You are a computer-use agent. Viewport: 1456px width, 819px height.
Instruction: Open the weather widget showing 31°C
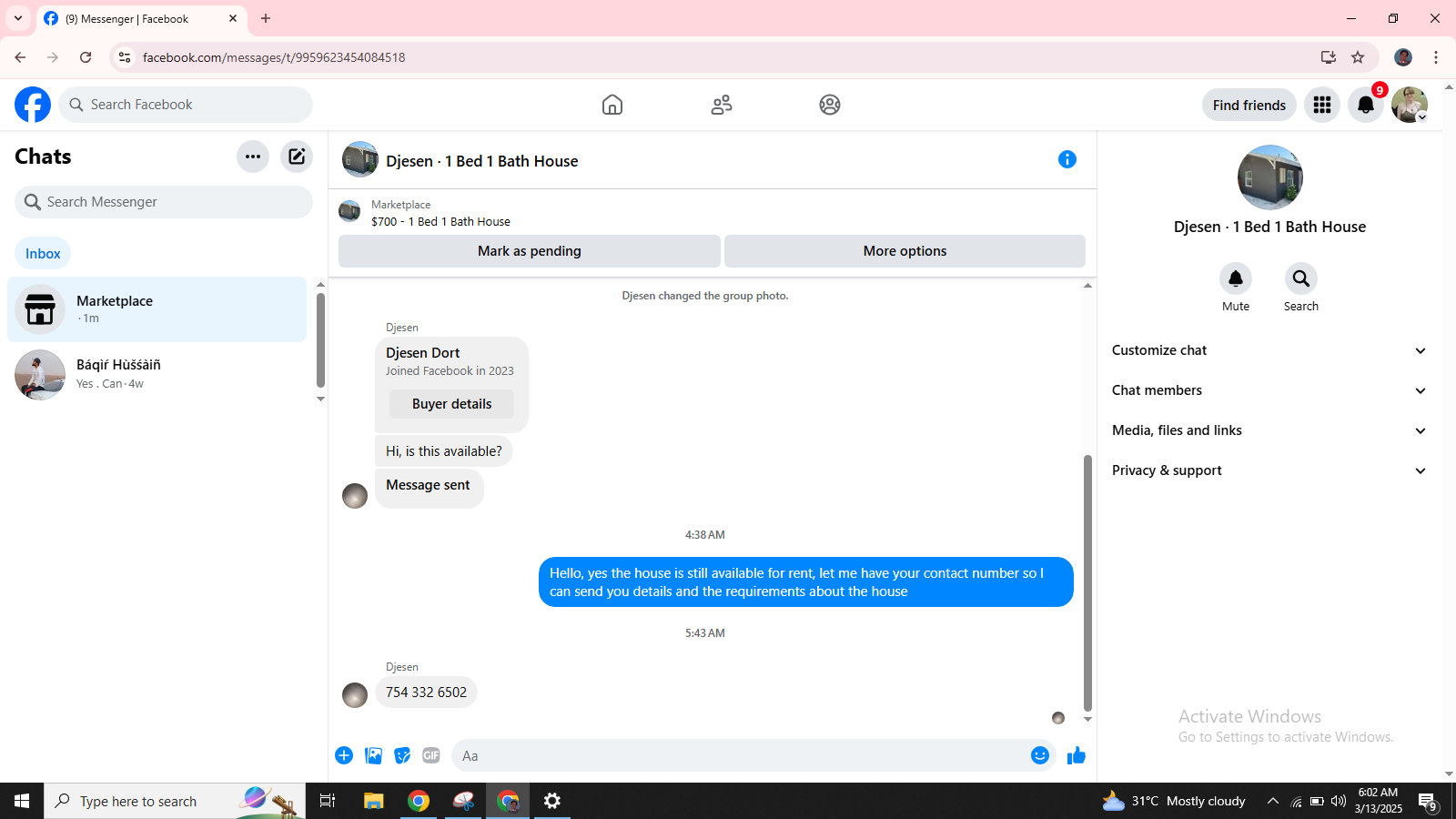tap(1174, 801)
